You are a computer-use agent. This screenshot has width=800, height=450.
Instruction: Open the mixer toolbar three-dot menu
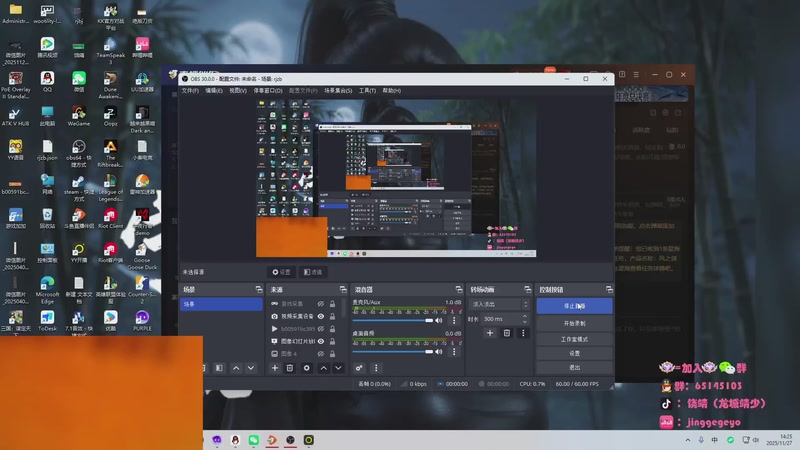pos(376,368)
